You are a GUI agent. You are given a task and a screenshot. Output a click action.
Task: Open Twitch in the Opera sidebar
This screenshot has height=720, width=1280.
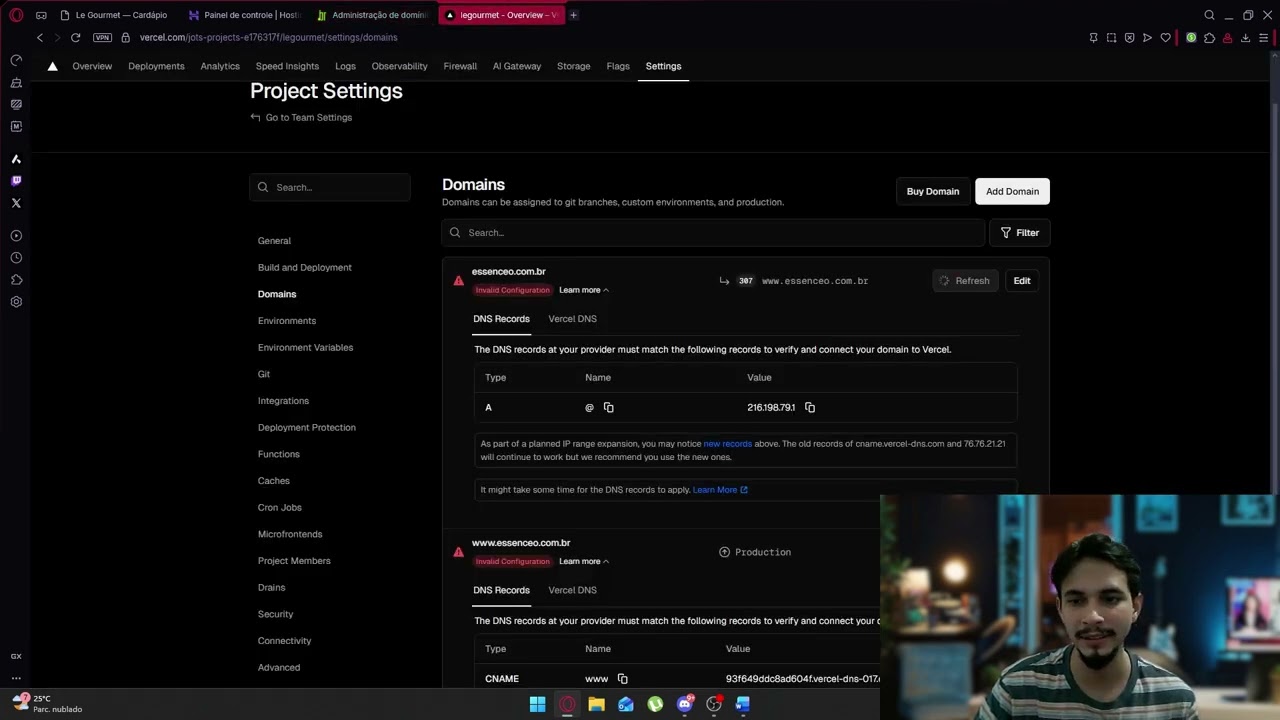[x=16, y=181]
